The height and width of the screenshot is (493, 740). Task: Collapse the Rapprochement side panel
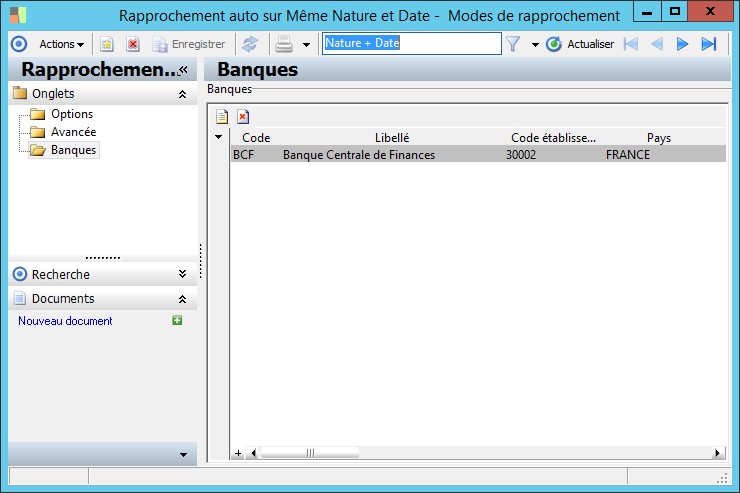coord(184,70)
